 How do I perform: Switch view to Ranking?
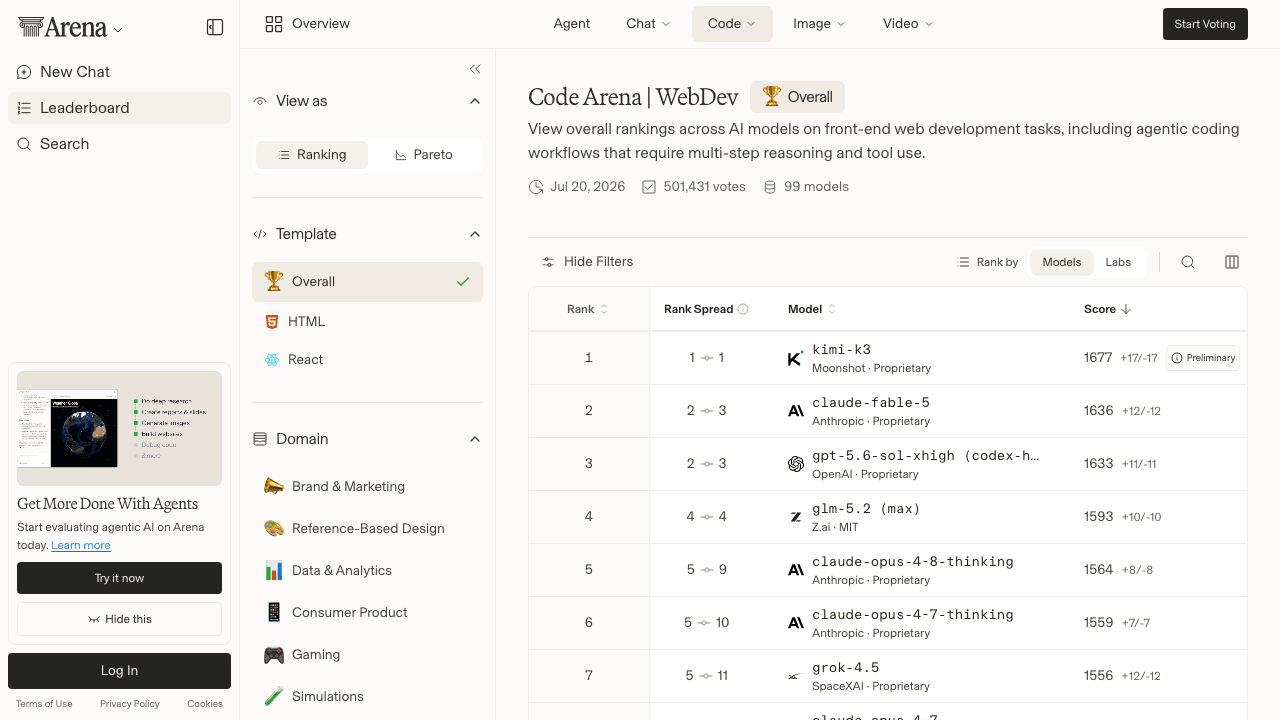click(312, 155)
